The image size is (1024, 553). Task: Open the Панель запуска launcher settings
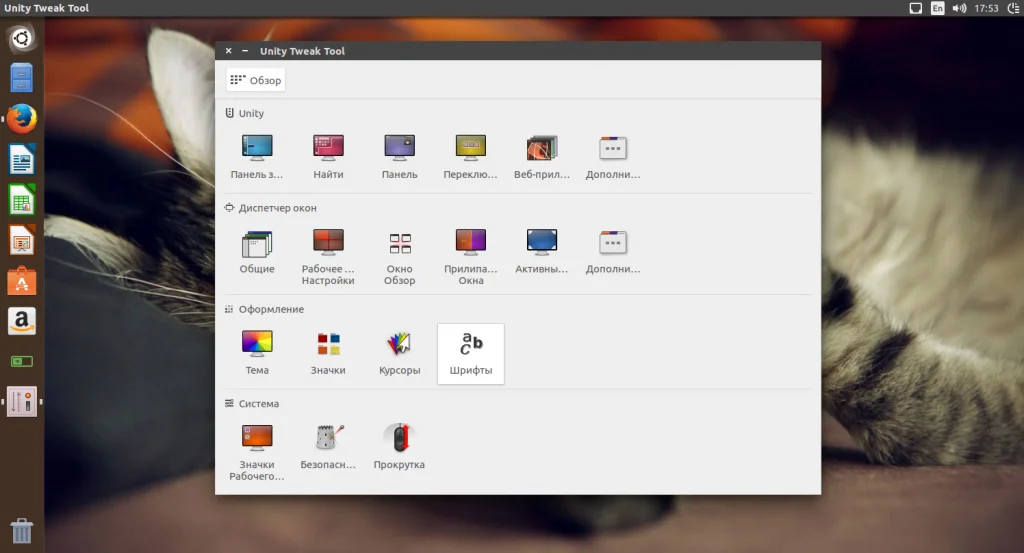pyautogui.click(x=257, y=157)
